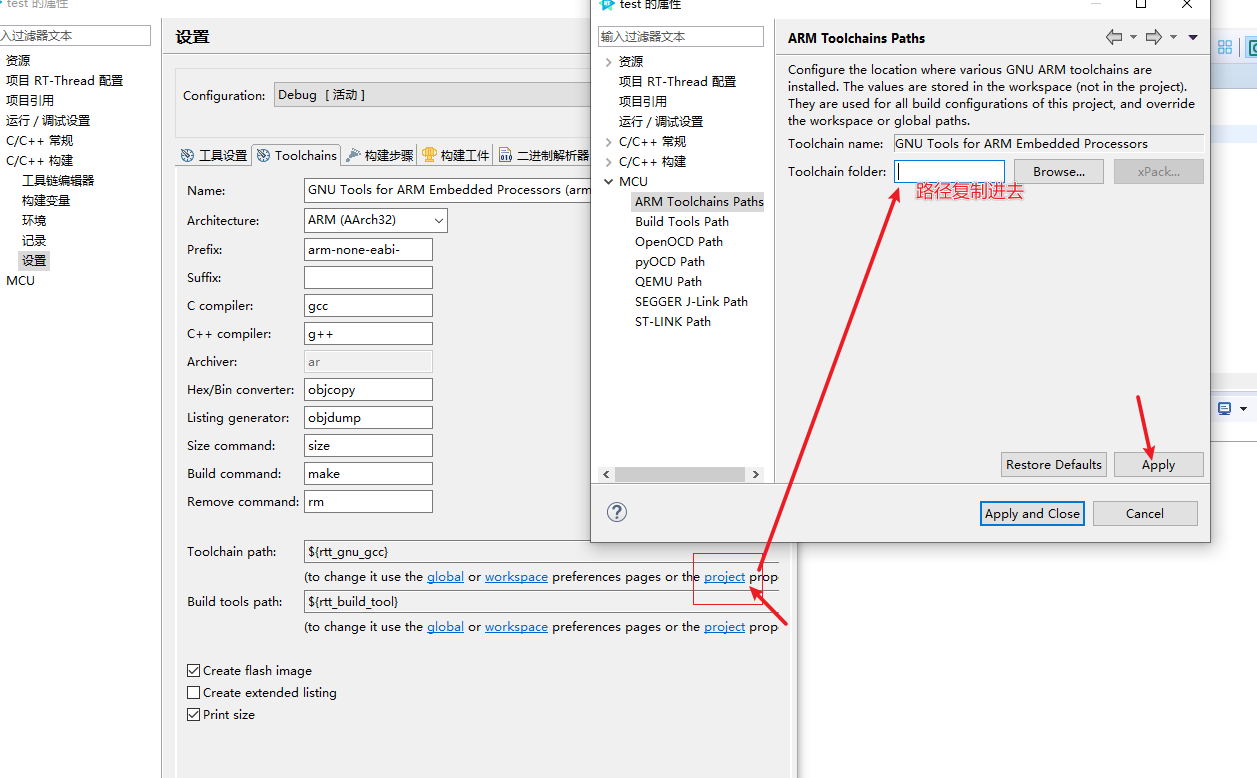Enable Create extended listing checkbox
The width and height of the screenshot is (1257, 778).
coord(193,693)
